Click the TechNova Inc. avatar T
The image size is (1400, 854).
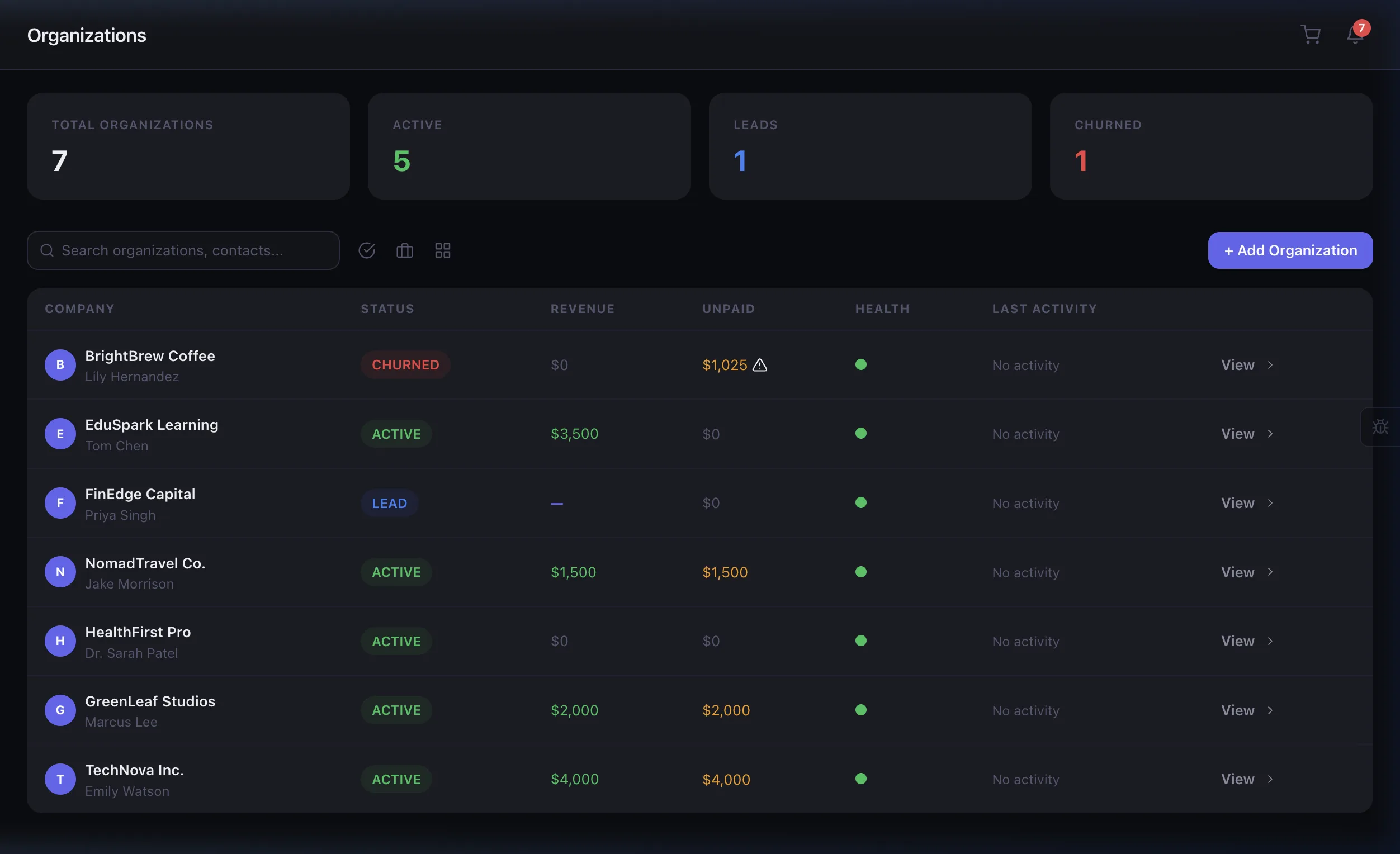click(x=60, y=779)
